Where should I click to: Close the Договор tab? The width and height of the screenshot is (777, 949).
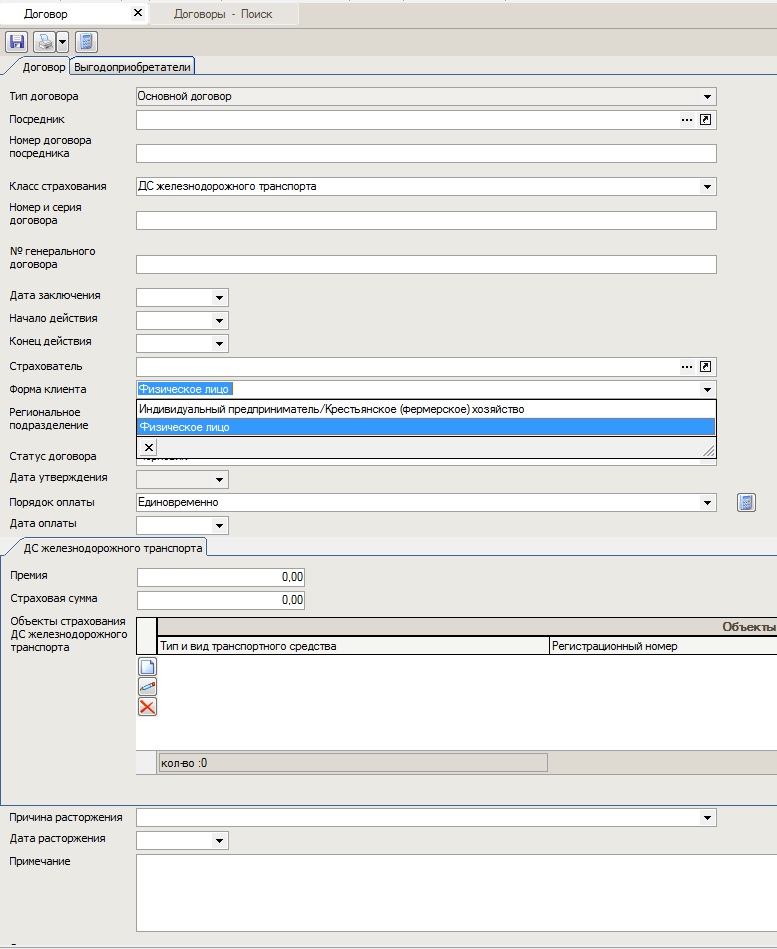[137, 14]
